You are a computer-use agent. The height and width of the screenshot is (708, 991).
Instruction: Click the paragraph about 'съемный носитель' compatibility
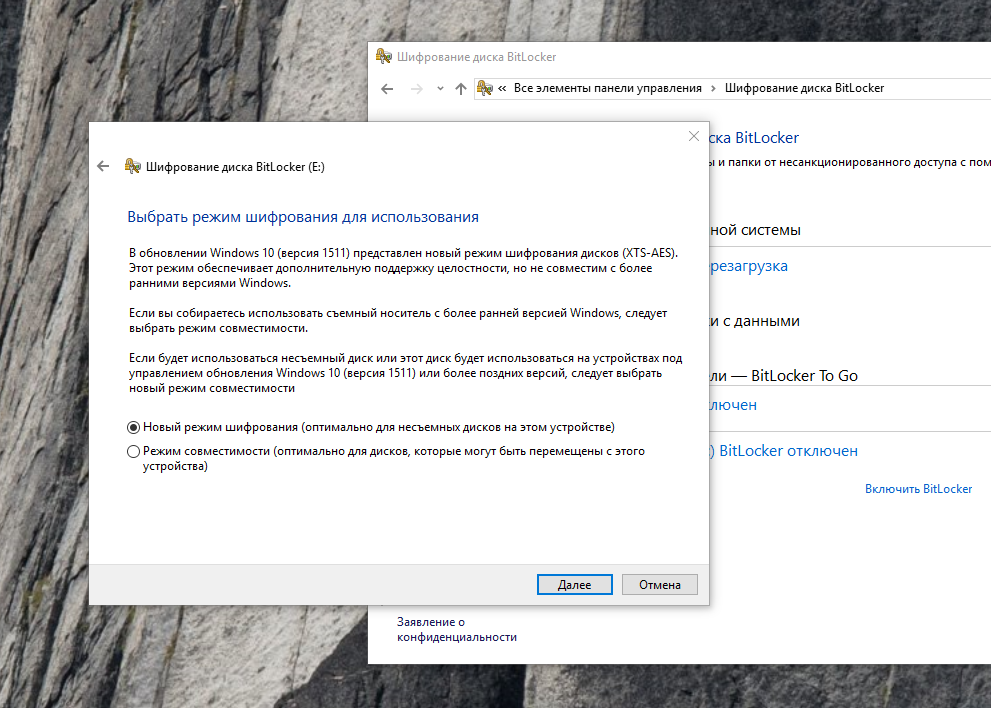[x=398, y=320]
